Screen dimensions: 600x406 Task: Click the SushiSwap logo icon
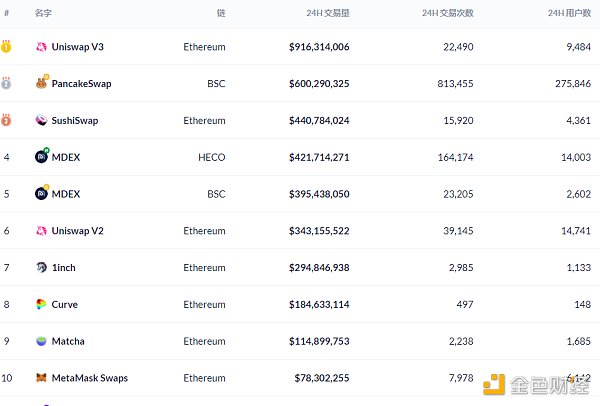(41, 120)
